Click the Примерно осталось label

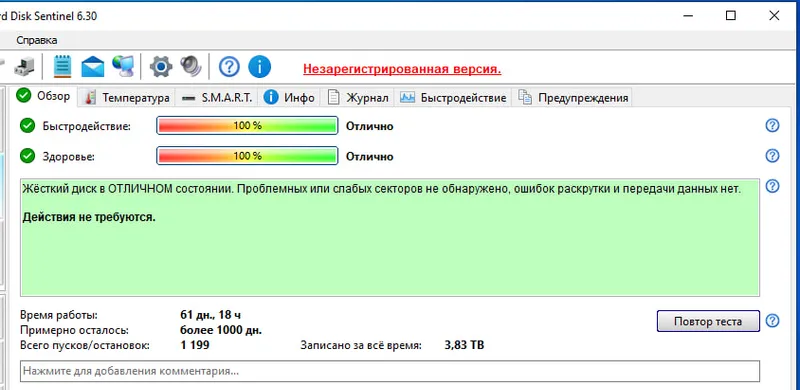point(74,330)
